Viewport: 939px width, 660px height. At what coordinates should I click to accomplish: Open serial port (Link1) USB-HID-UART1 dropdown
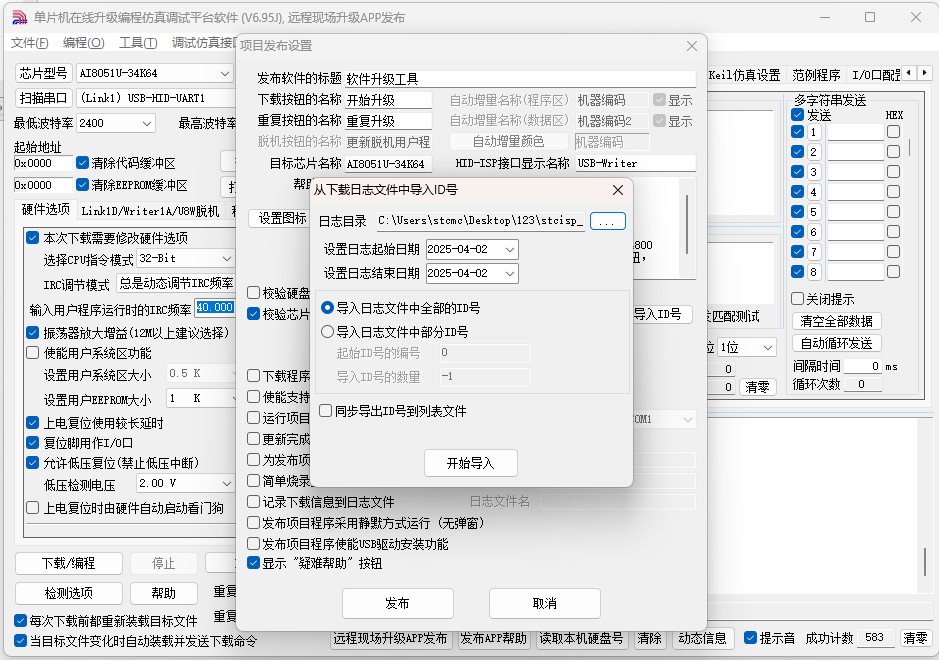(156, 98)
